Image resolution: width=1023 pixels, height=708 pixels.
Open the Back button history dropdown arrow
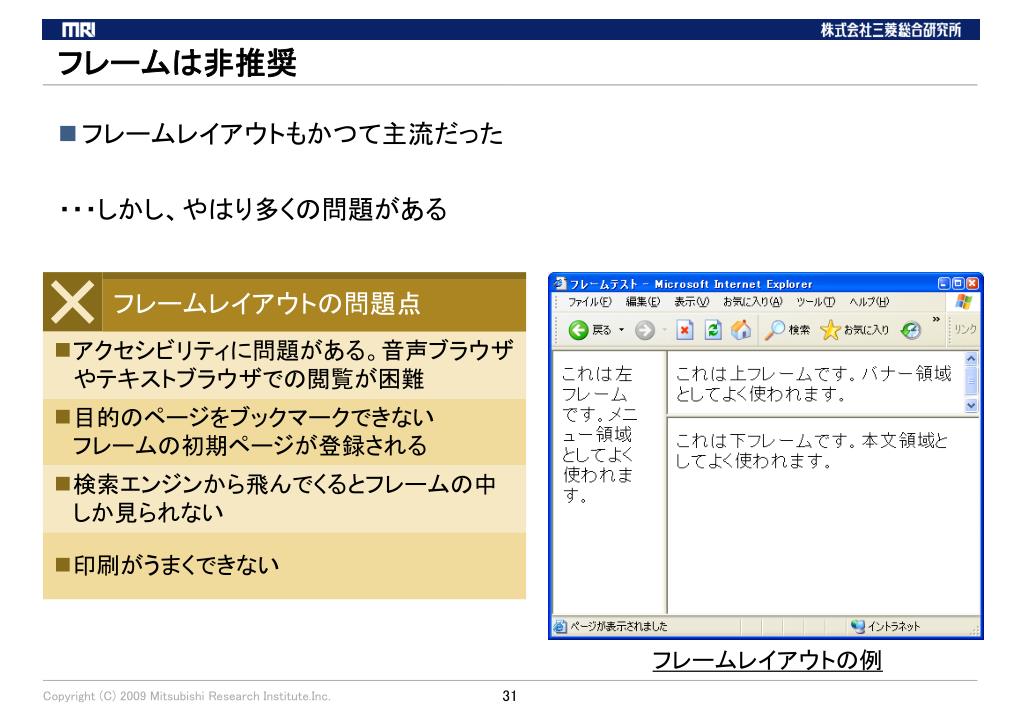click(621, 330)
